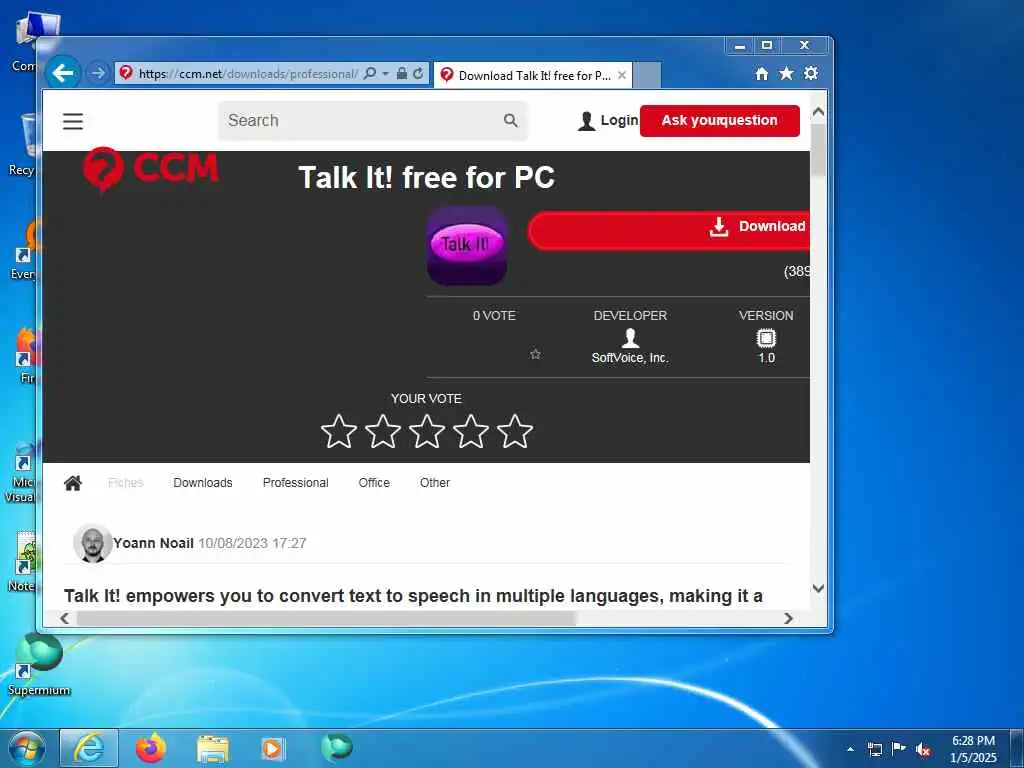Show hidden tray icons arrow
1024x768 pixels.
pos(850,749)
